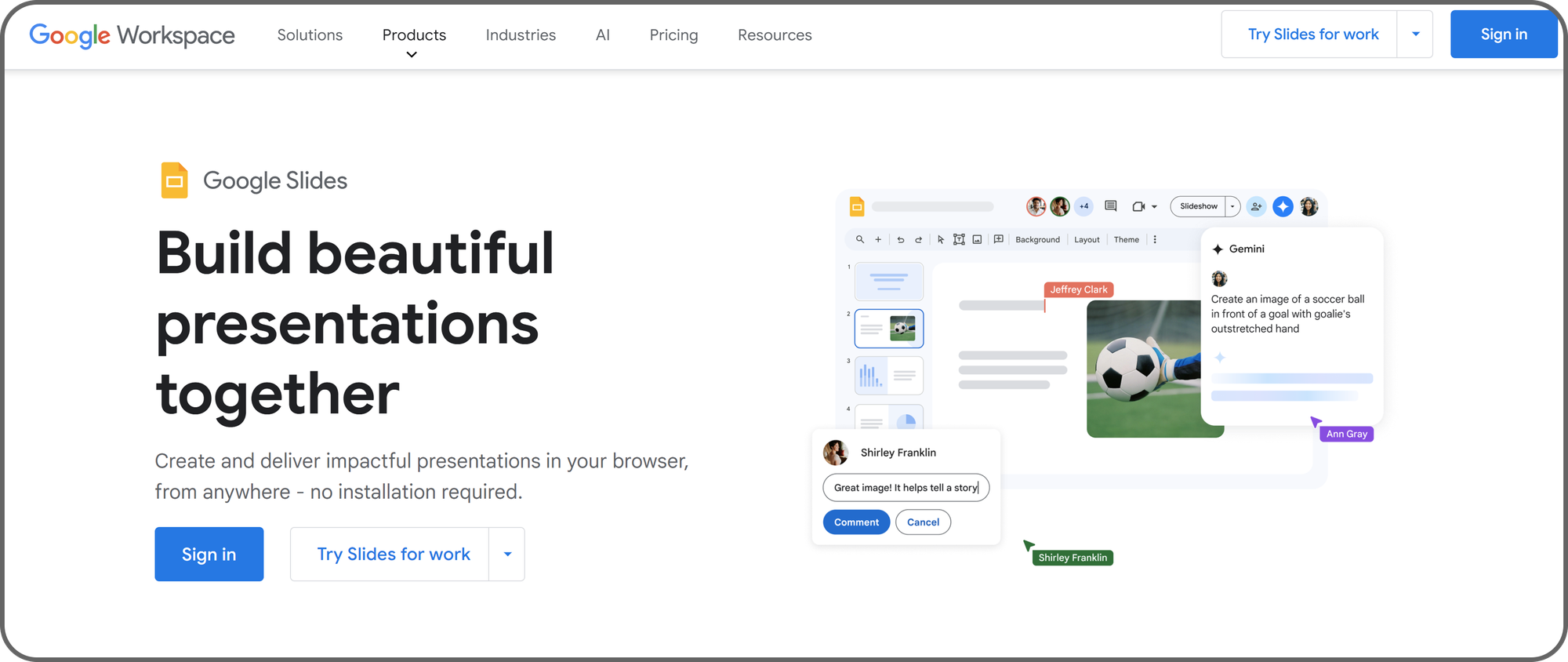This screenshot has width=1568, height=662.
Task: Click the share add-person icon
Action: pos(1256,206)
